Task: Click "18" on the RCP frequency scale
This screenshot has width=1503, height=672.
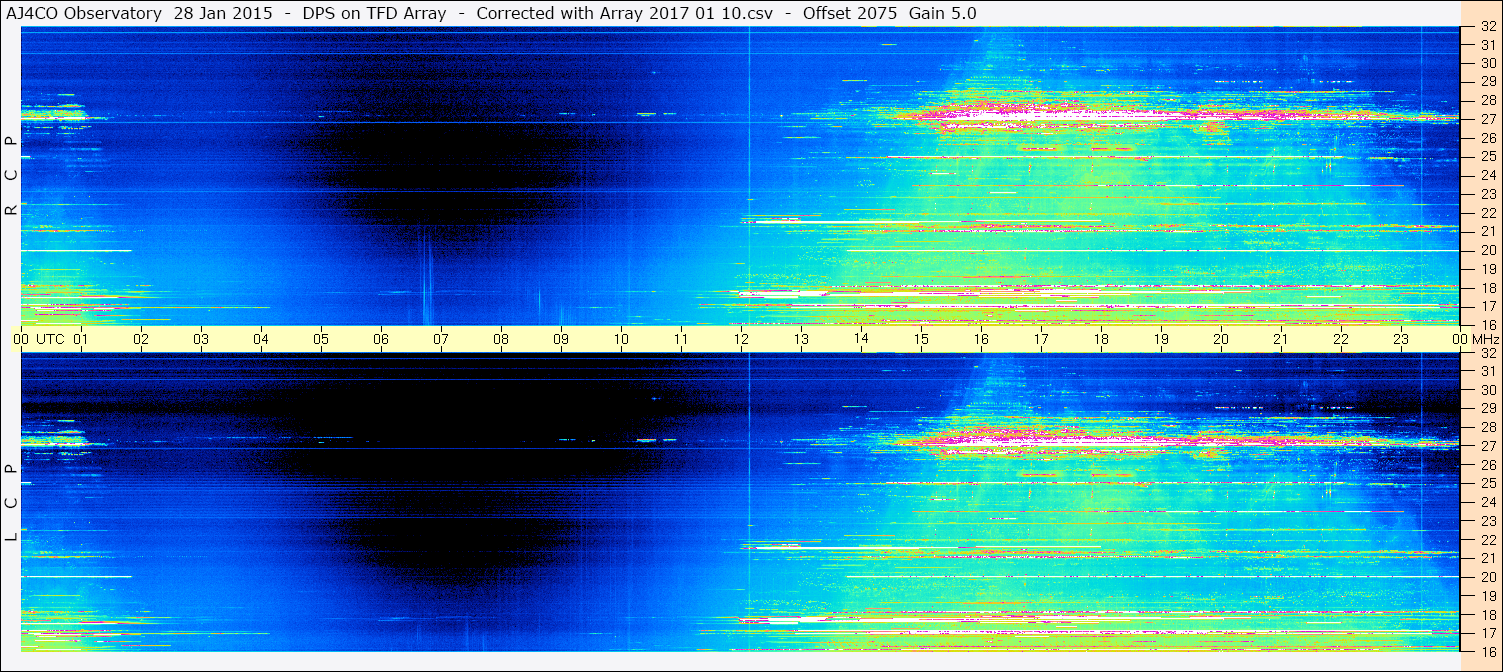Action: [1487, 288]
